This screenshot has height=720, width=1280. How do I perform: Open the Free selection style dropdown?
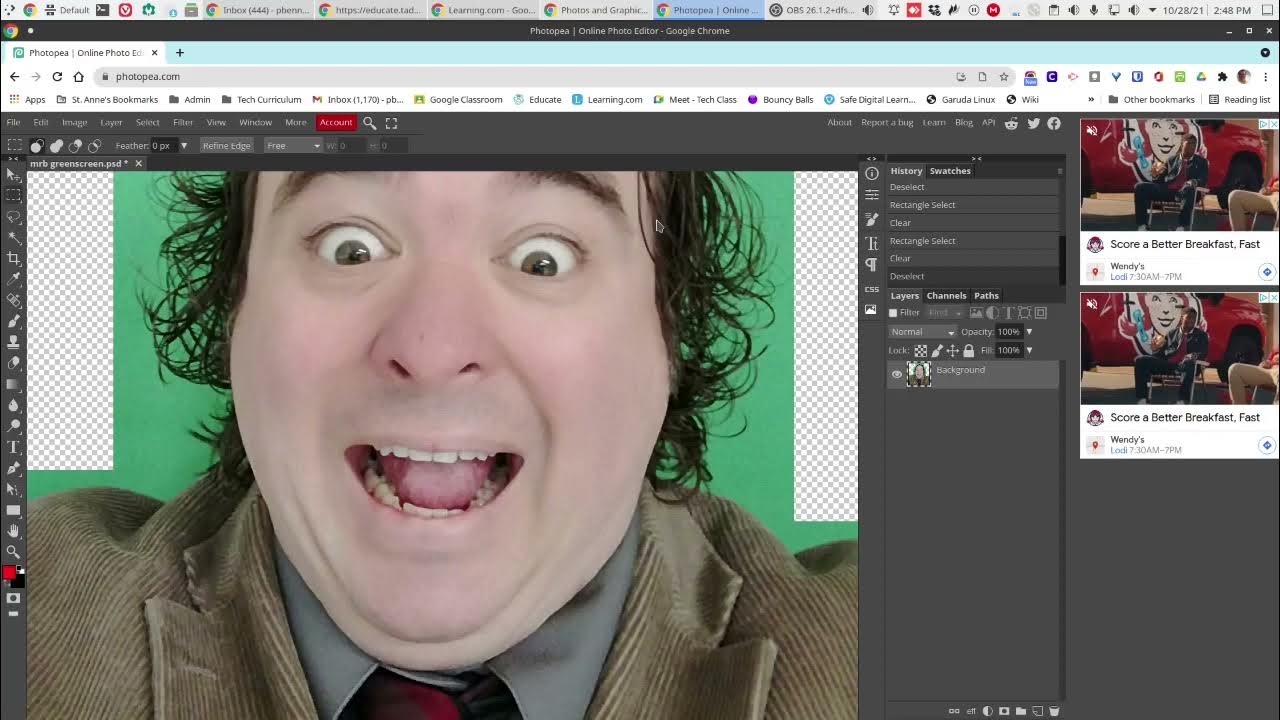[292, 146]
